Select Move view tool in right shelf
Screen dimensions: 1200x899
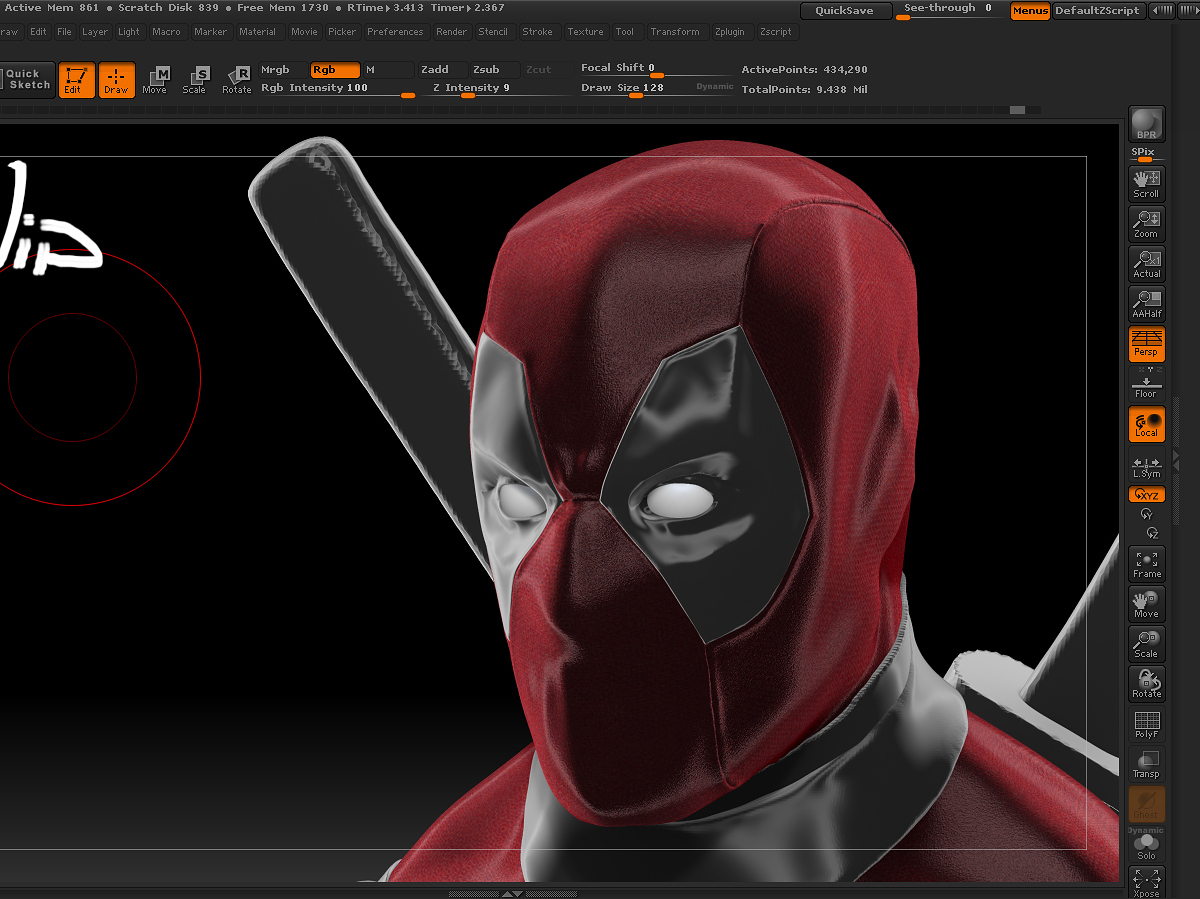coord(1146,604)
